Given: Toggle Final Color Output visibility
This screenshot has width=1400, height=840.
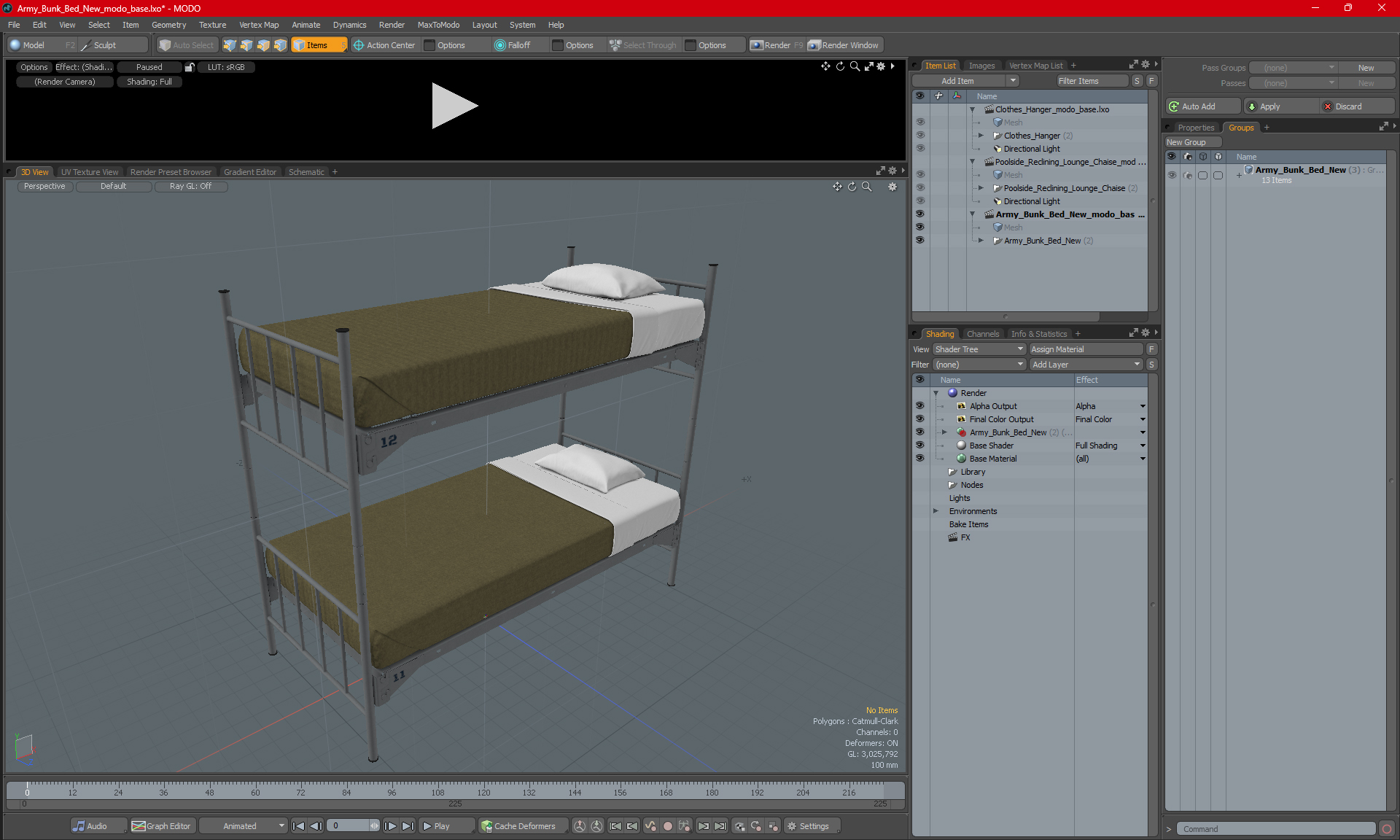Looking at the screenshot, I should click(920, 419).
